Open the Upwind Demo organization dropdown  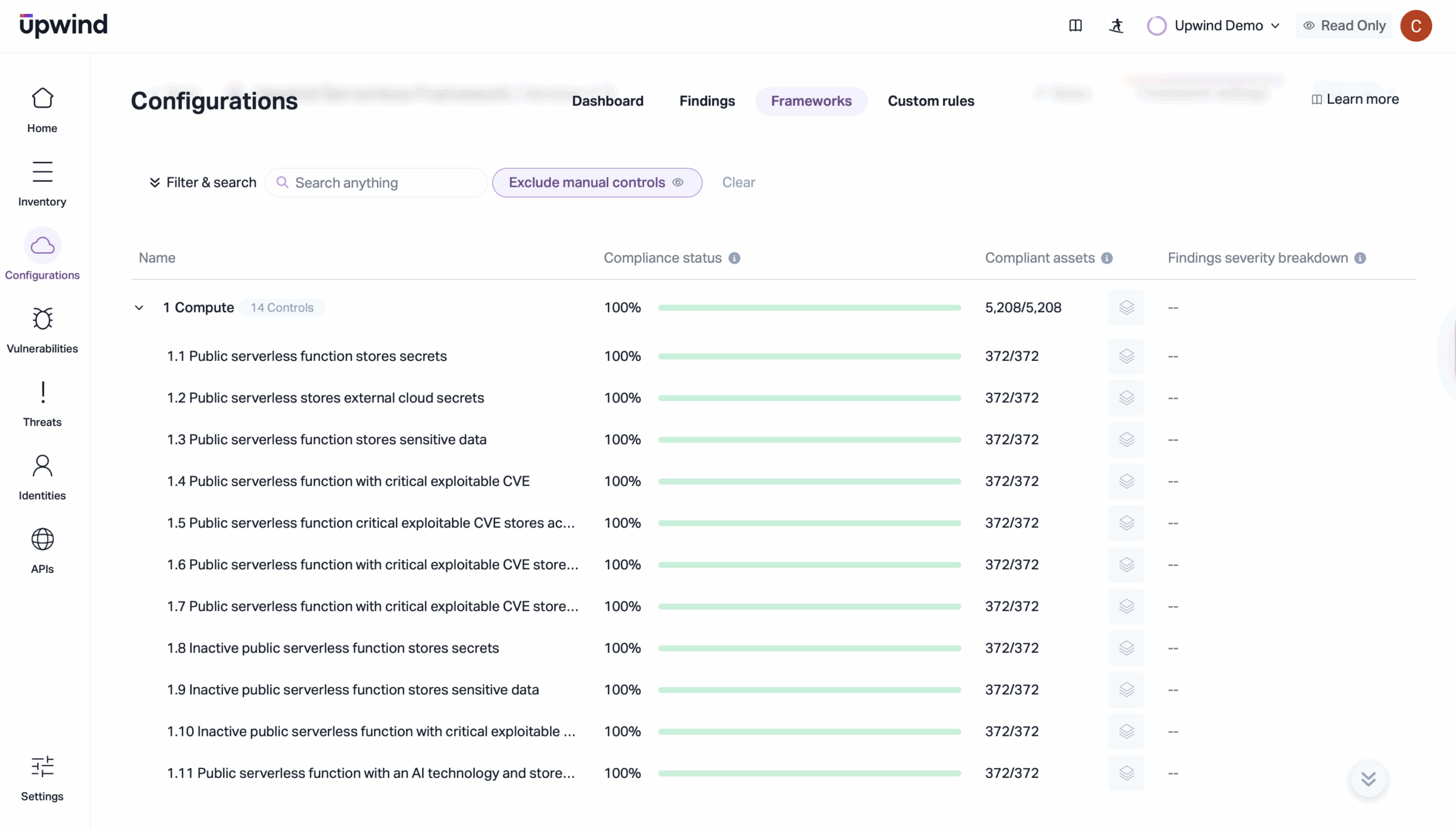1213,26
